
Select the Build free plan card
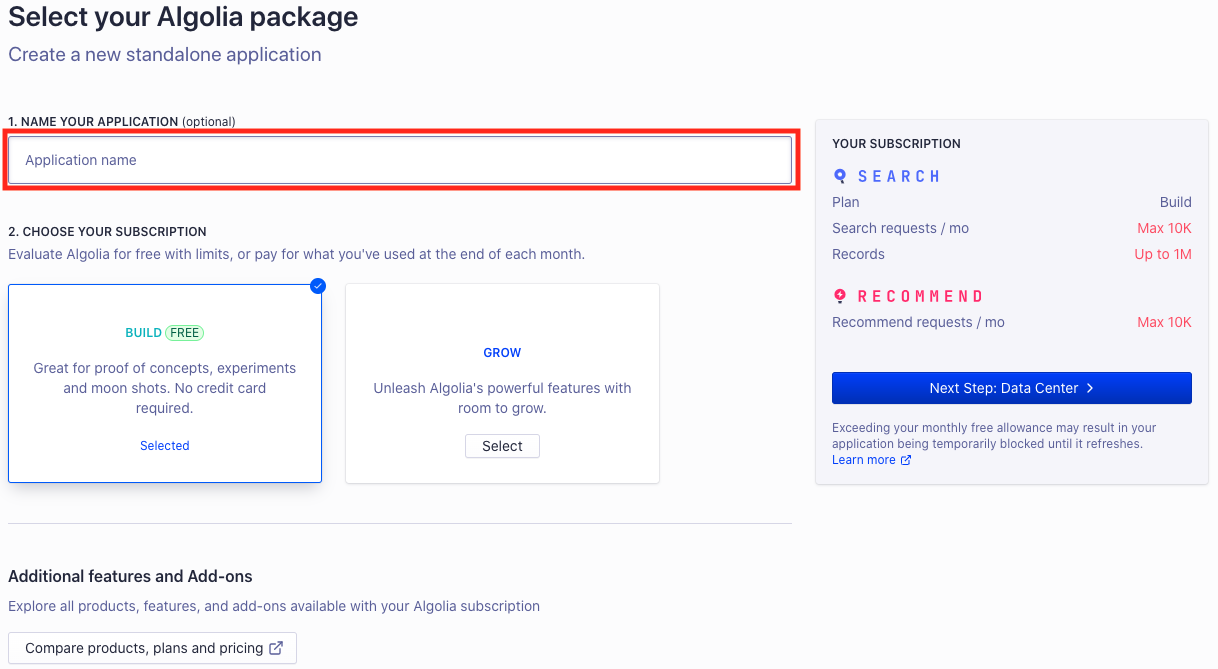(x=165, y=384)
